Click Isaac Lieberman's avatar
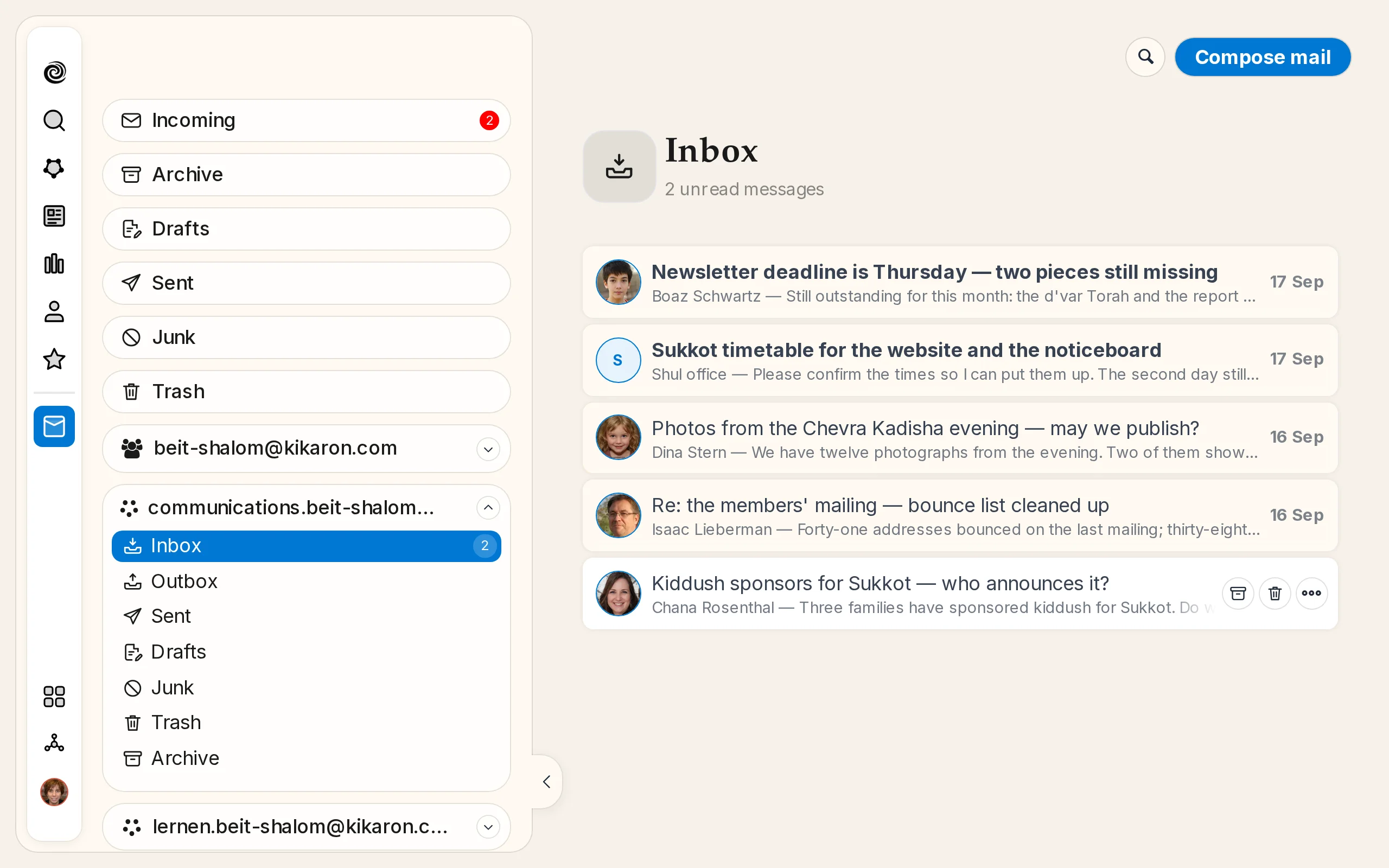The image size is (1389, 868). (x=618, y=515)
